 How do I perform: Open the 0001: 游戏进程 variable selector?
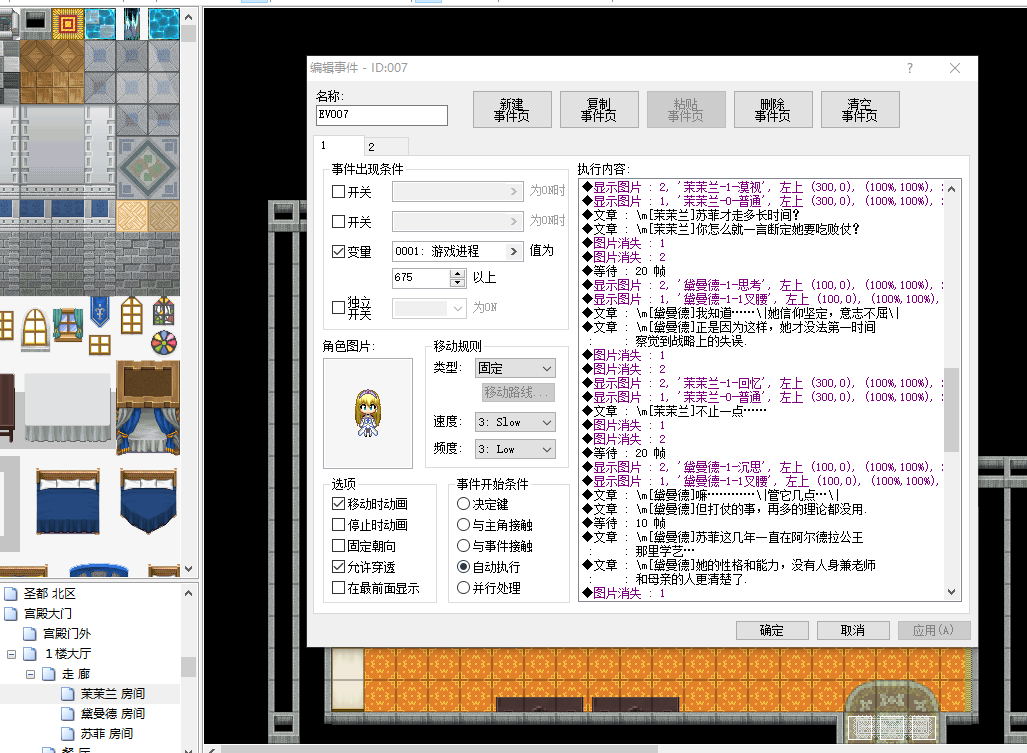(458, 251)
